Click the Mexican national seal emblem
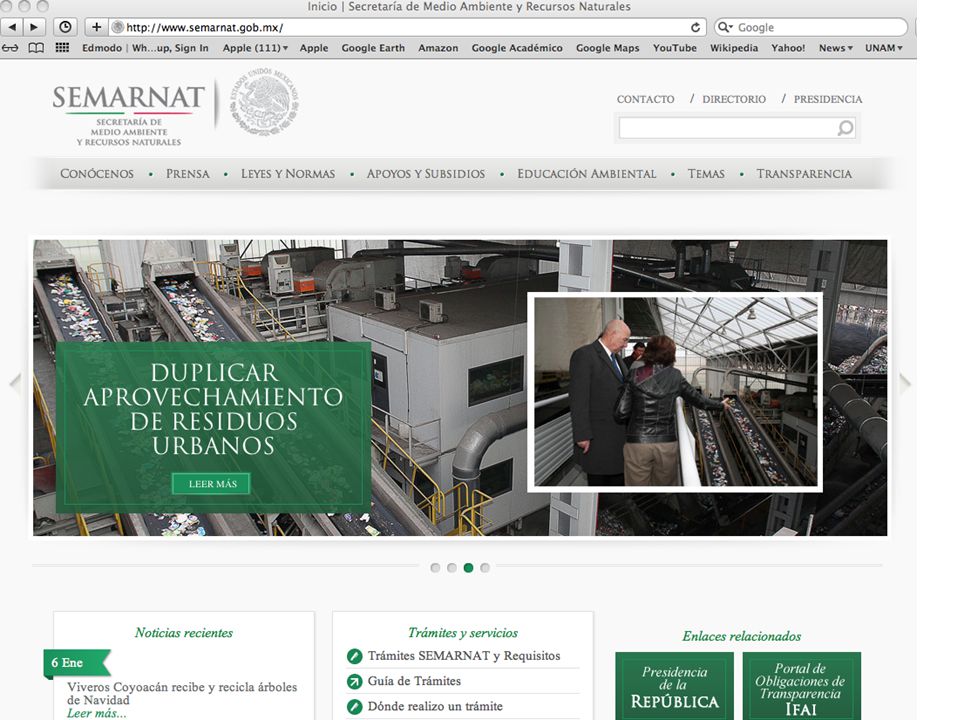Image resolution: width=960 pixels, height=720 pixels. point(264,102)
